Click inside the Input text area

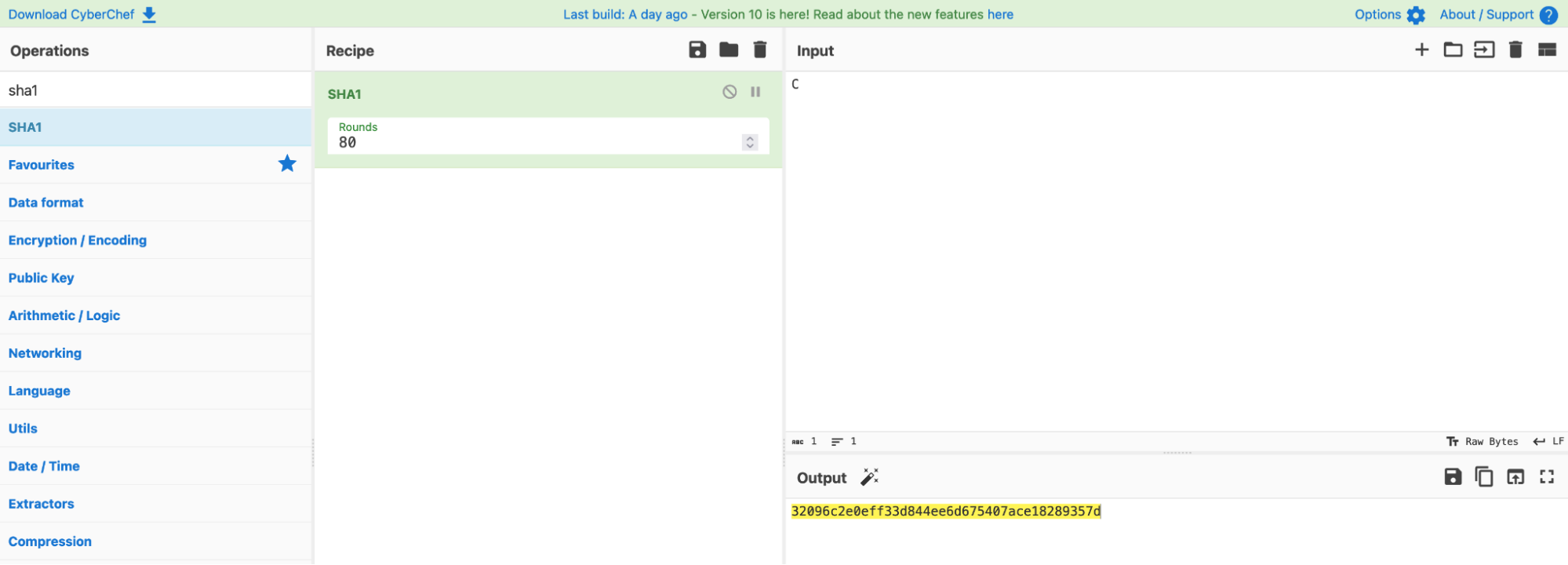(1177, 251)
